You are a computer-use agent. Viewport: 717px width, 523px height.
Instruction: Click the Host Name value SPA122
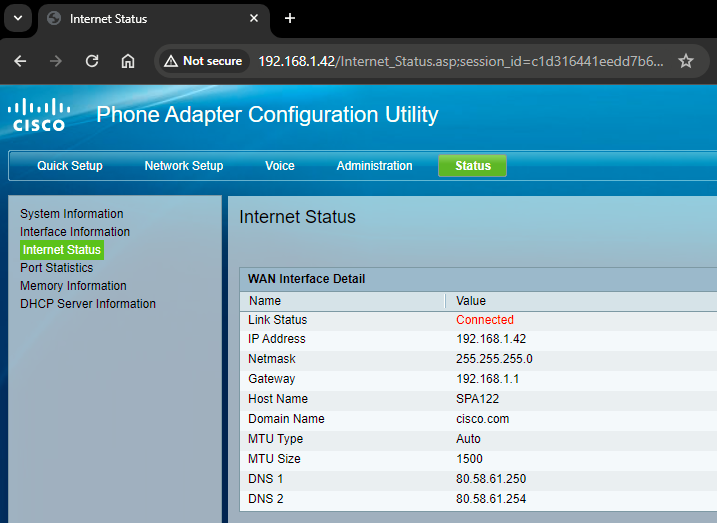[x=477, y=399]
